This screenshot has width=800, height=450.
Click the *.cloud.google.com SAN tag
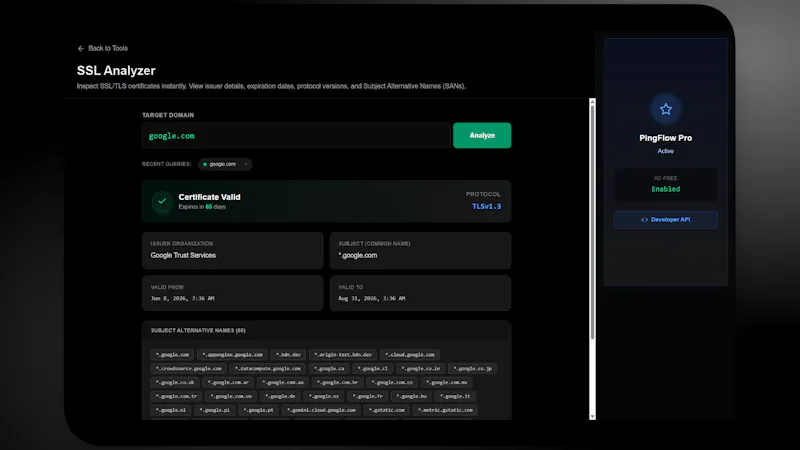pyautogui.click(x=410, y=355)
